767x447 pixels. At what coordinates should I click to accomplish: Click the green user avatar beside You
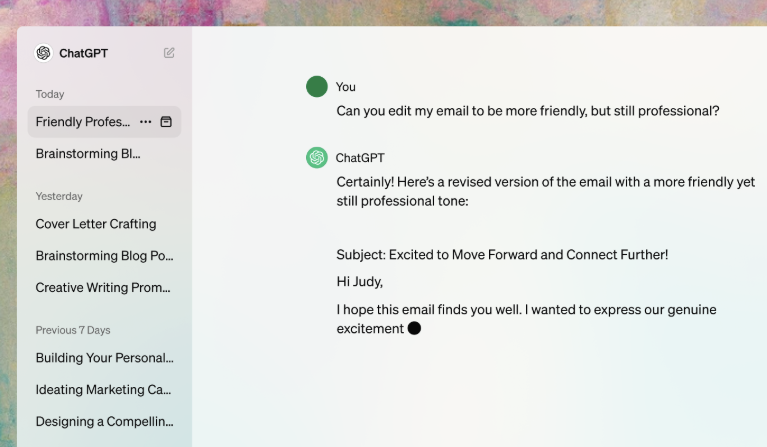(x=317, y=87)
